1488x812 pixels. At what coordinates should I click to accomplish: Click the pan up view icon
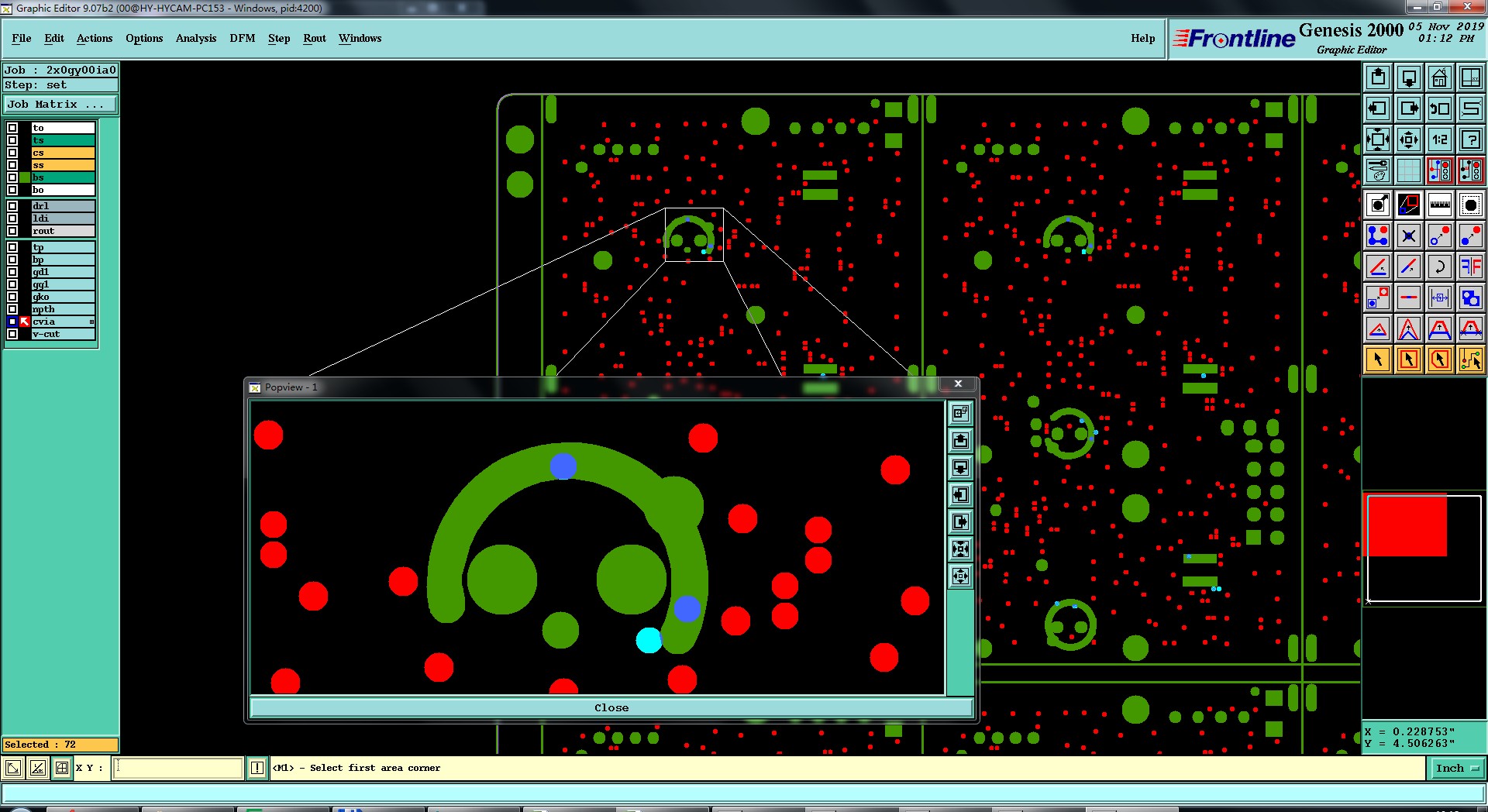click(x=1378, y=77)
